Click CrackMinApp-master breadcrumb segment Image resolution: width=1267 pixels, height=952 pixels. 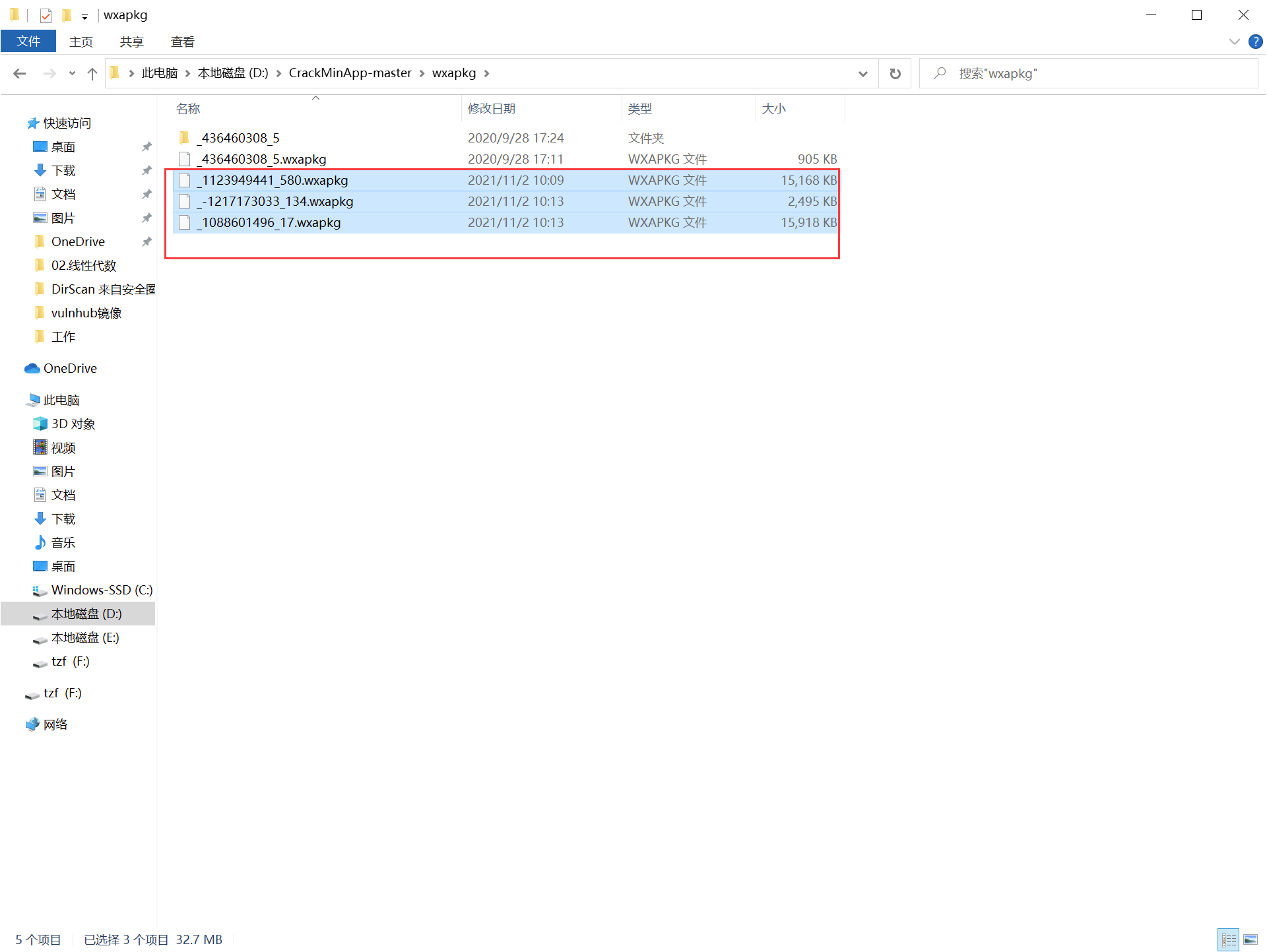pos(350,73)
